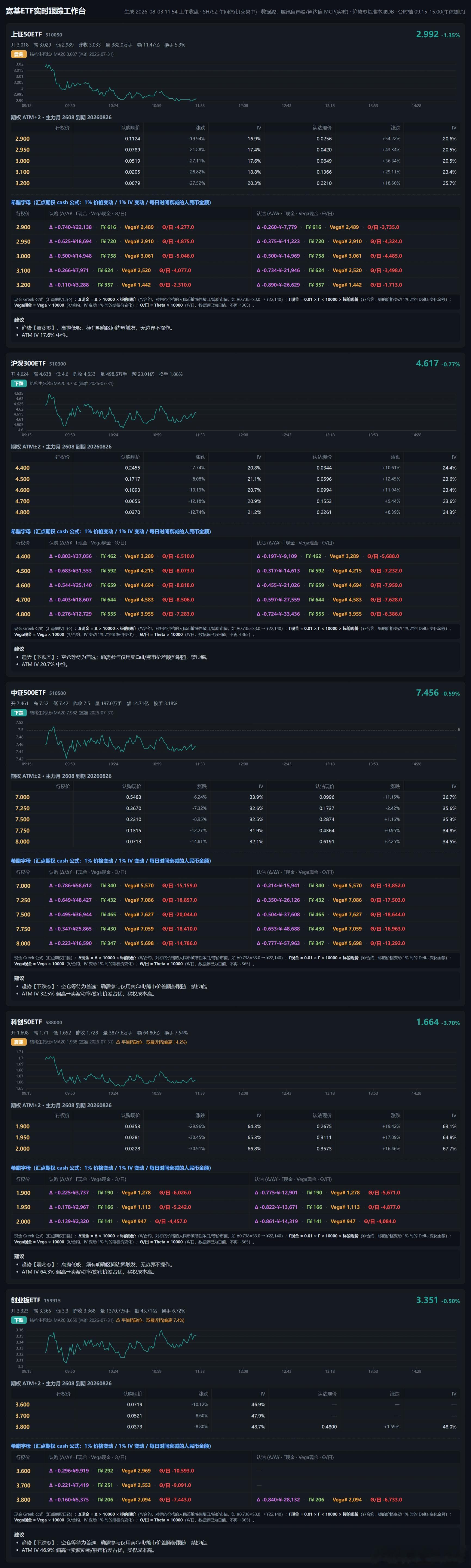Image resolution: width=471 pixels, height=1568 pixels.
Task: Click put price 0.1553 in 4.700 strike row
Action: tap(324, 501)
